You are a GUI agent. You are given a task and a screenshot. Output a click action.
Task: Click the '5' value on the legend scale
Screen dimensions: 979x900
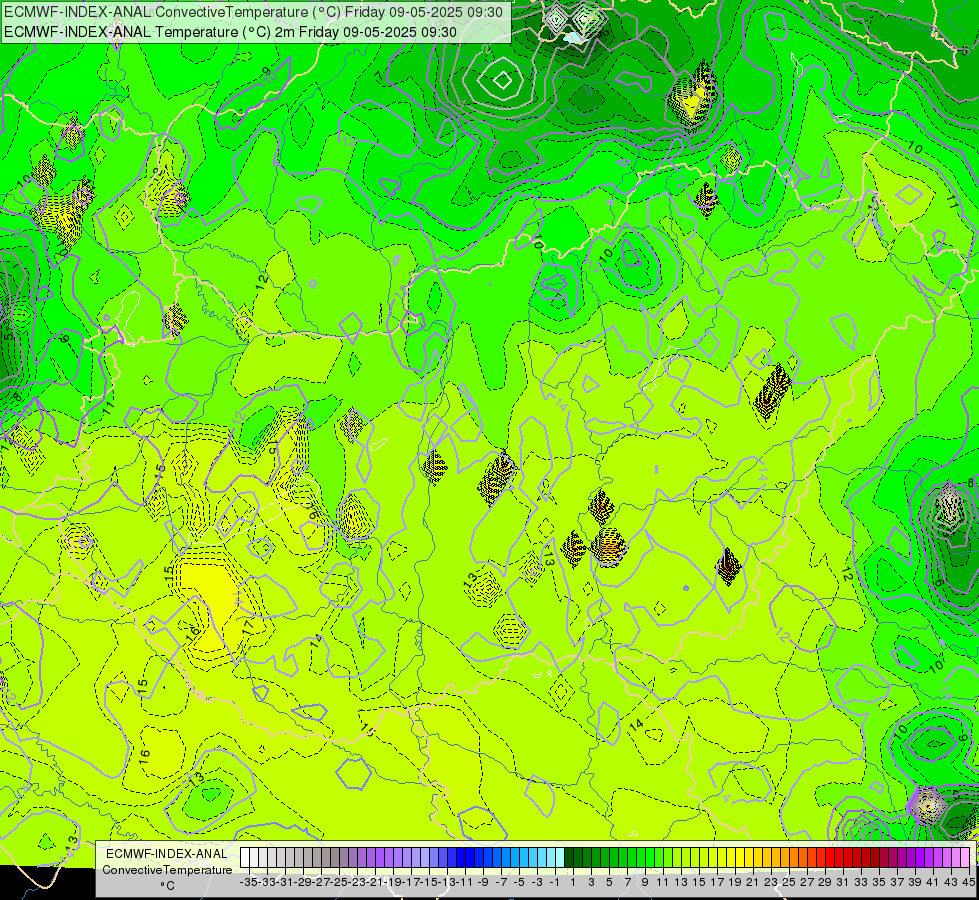click(x=609, y=882)
